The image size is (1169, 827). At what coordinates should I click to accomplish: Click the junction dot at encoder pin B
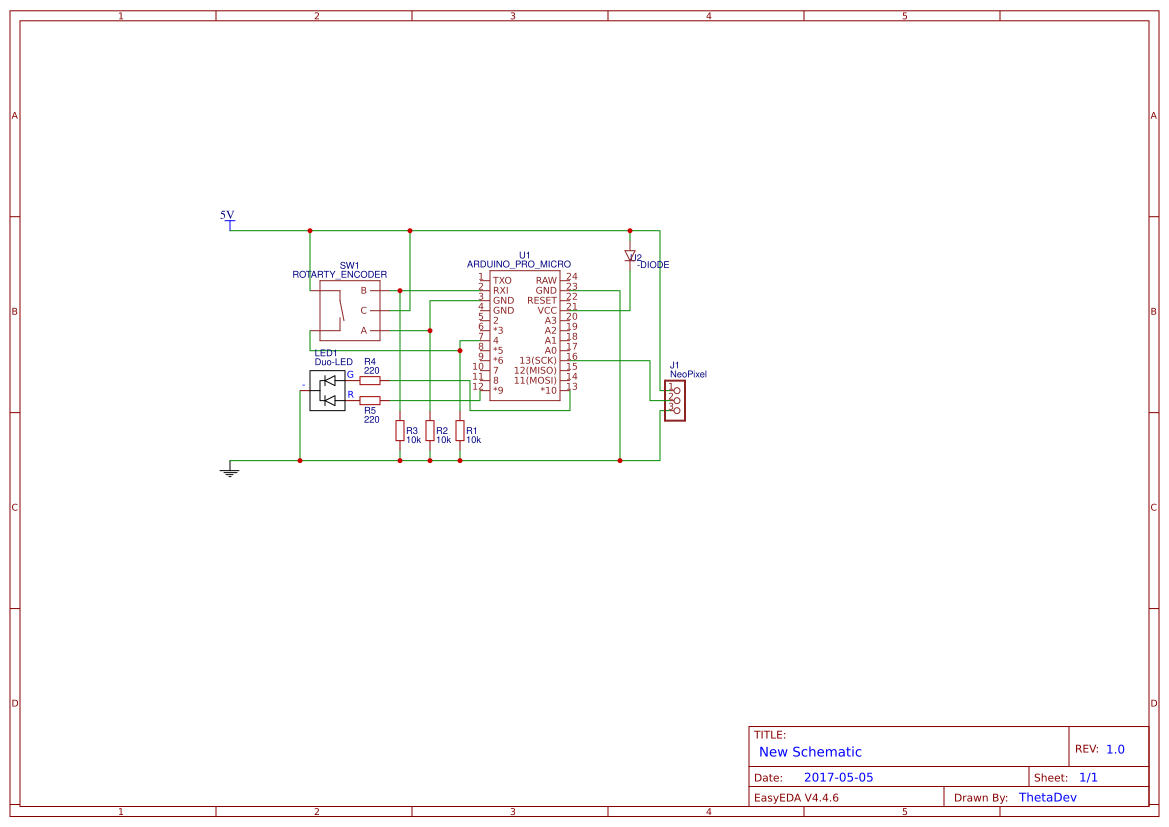tap(400, 290)
